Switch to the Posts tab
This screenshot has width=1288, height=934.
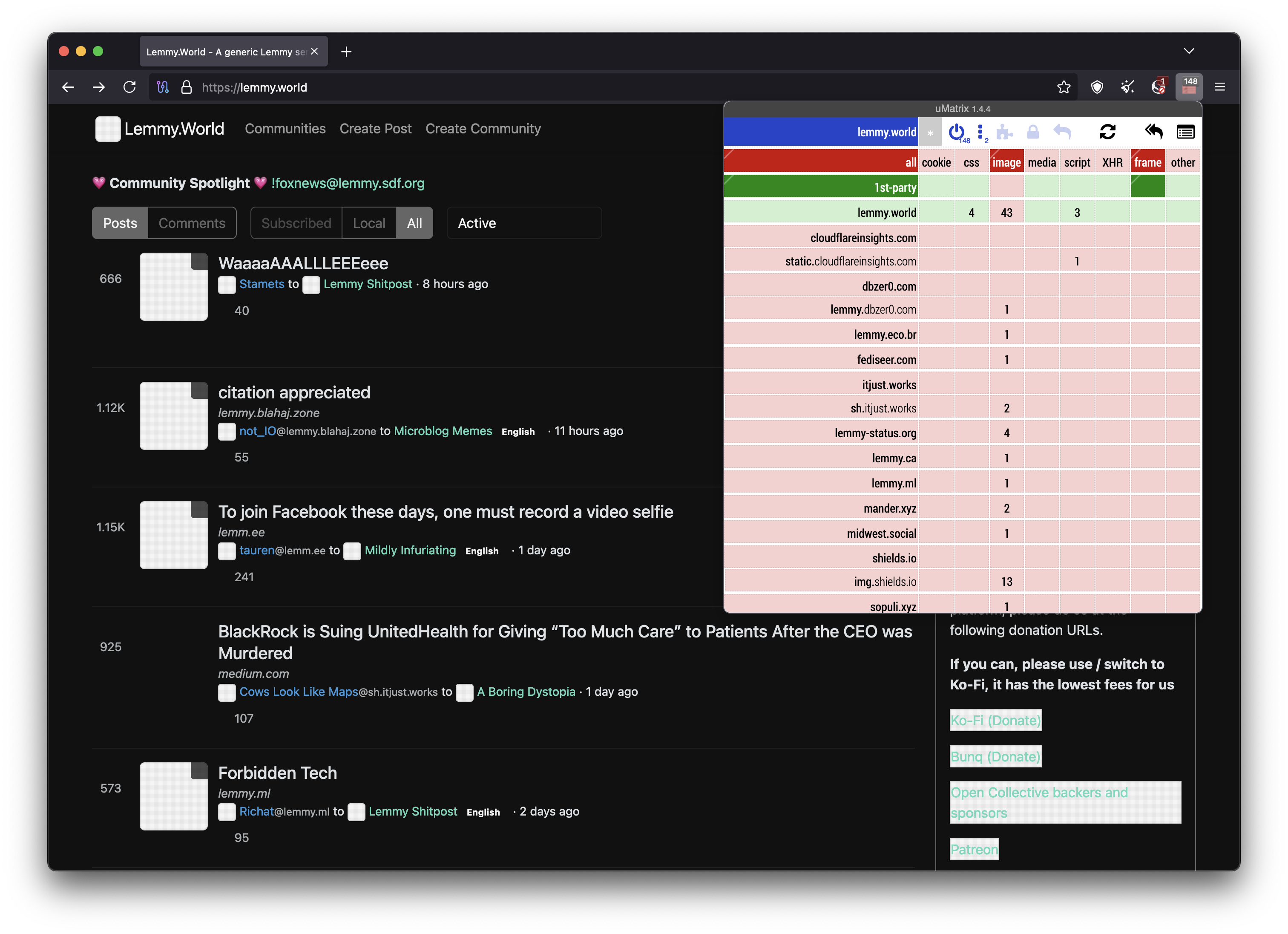point(120,223)
